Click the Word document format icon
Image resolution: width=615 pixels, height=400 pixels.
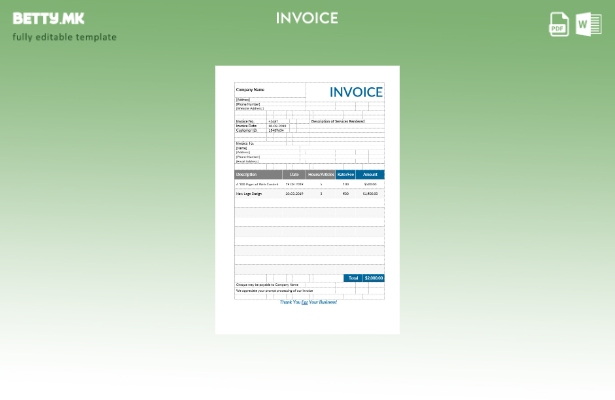[589, 24]
